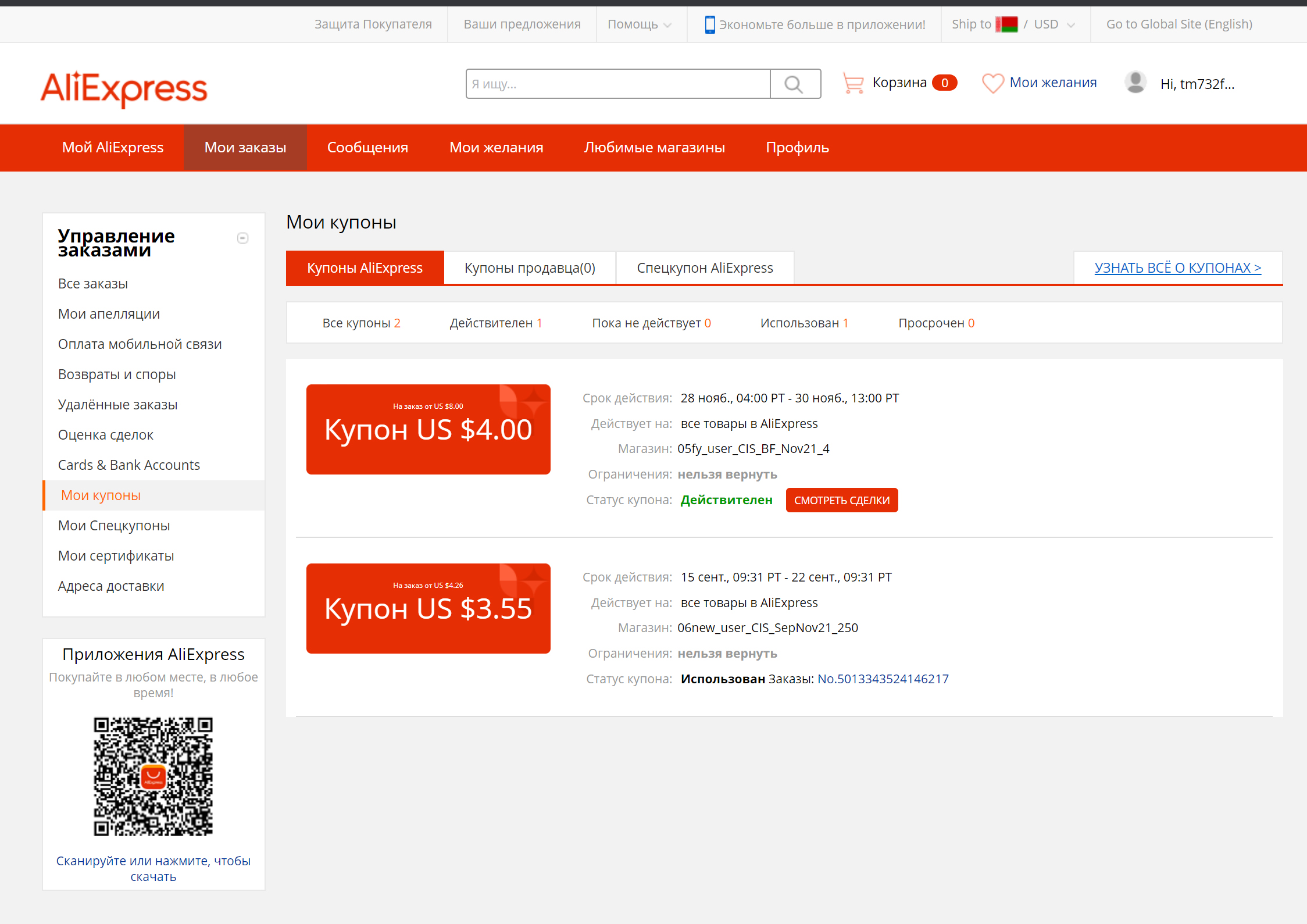Open Возвраты и споры in sidebar
The height and width of the screenshot is (924, 1307).
[x=117, y=374]
